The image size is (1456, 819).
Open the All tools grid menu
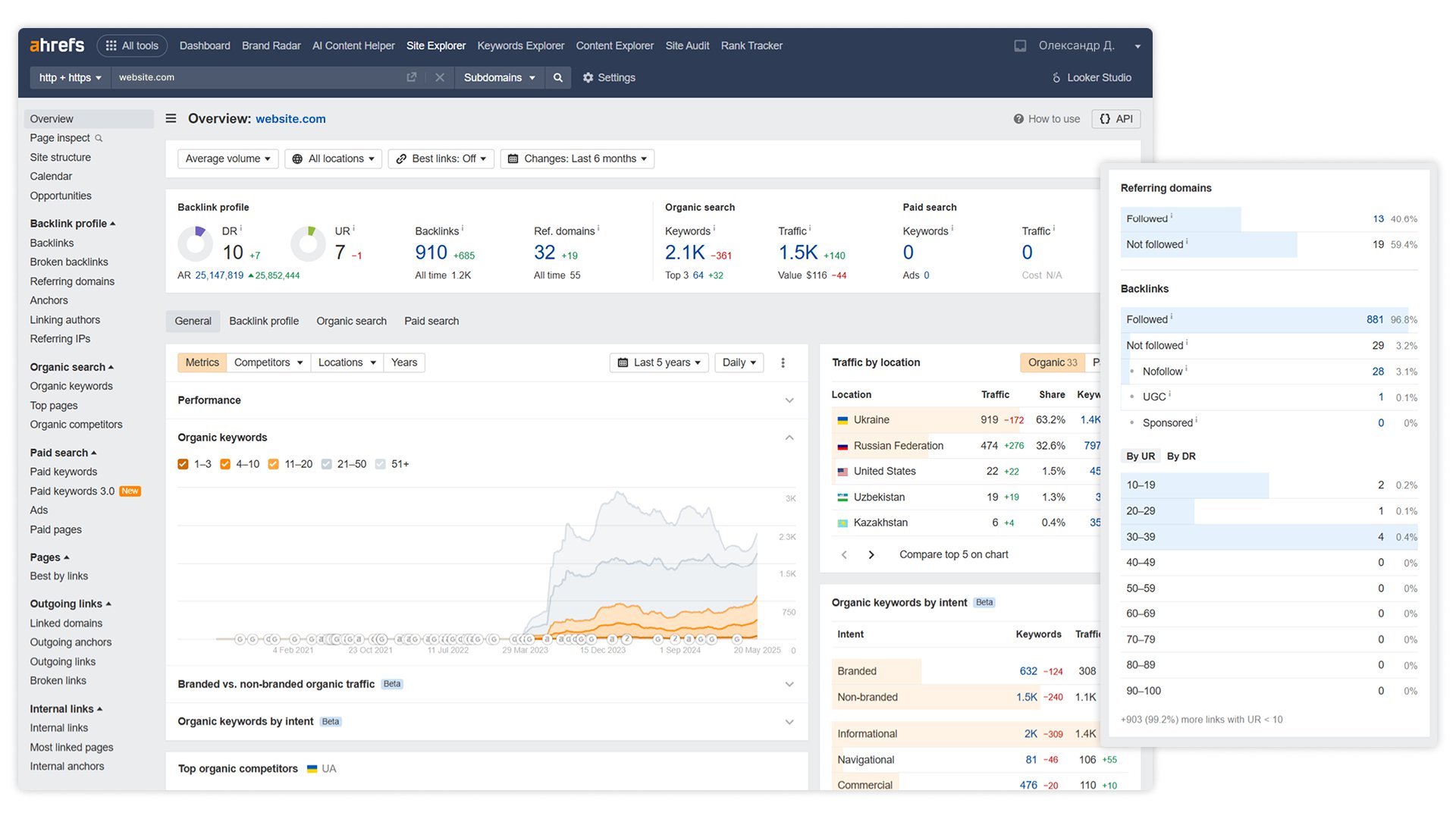click(132, 45)
